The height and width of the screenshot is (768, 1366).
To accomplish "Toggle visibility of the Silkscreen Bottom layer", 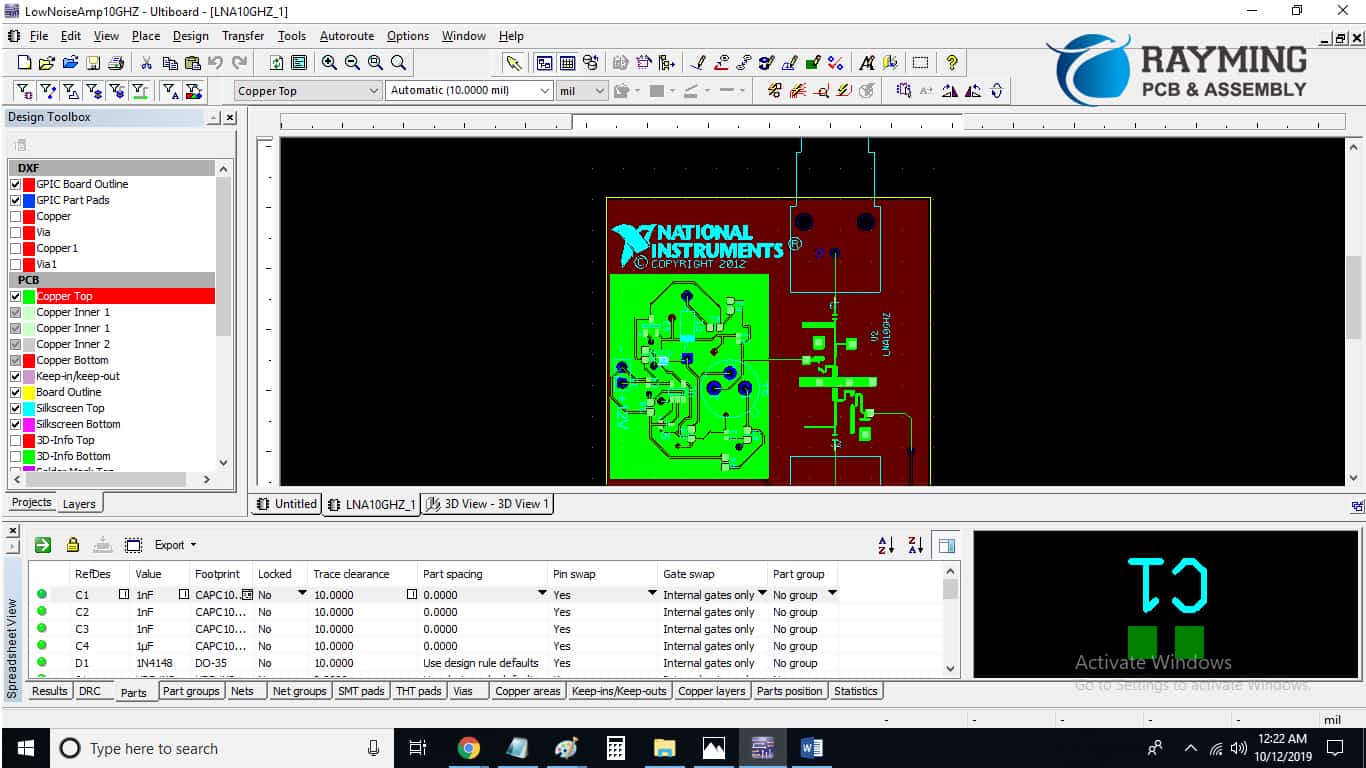I will click(14, 424).
